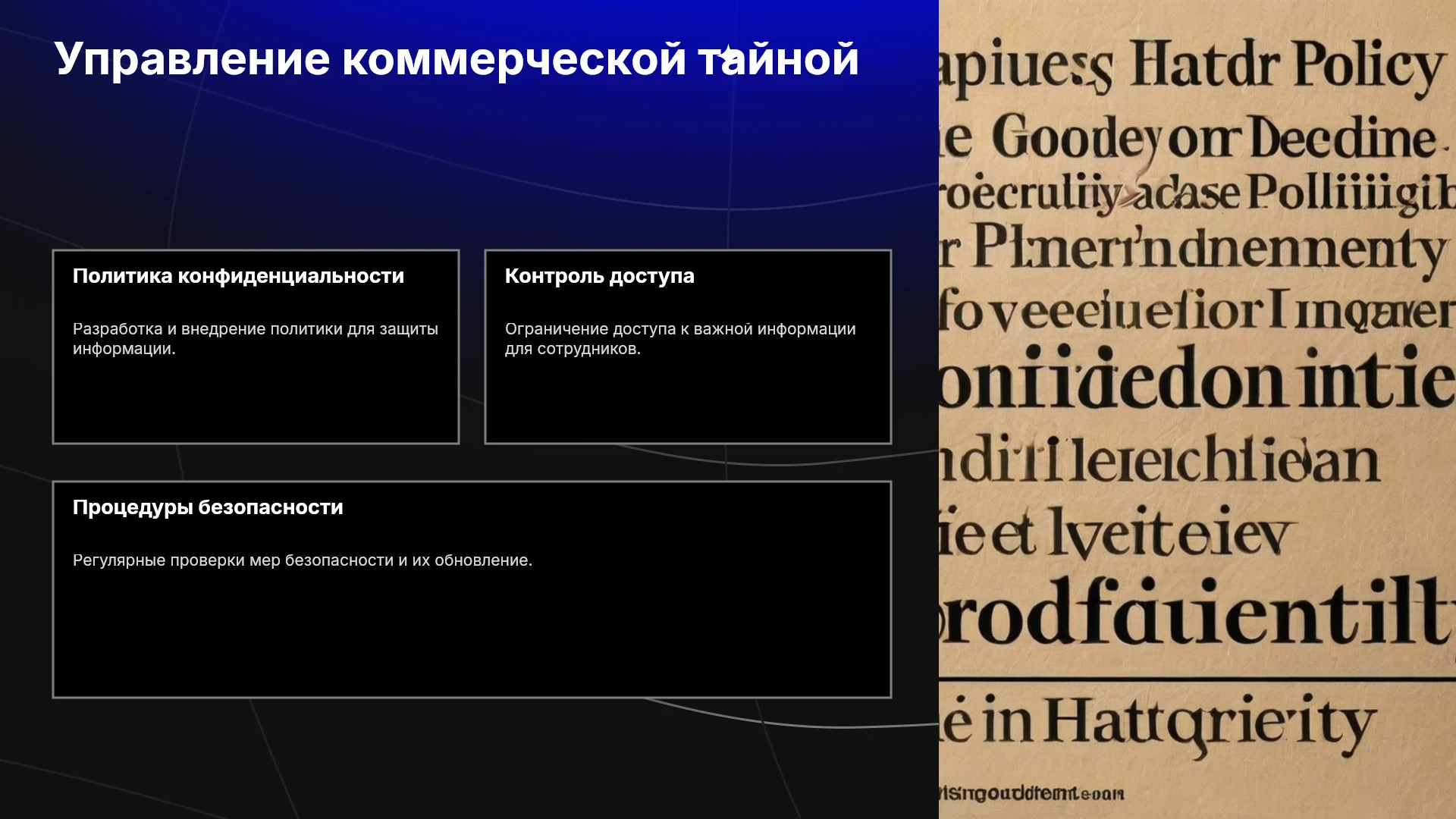
Task: Click the foveeeiuefior line in the image
Action: [1197, 312]
